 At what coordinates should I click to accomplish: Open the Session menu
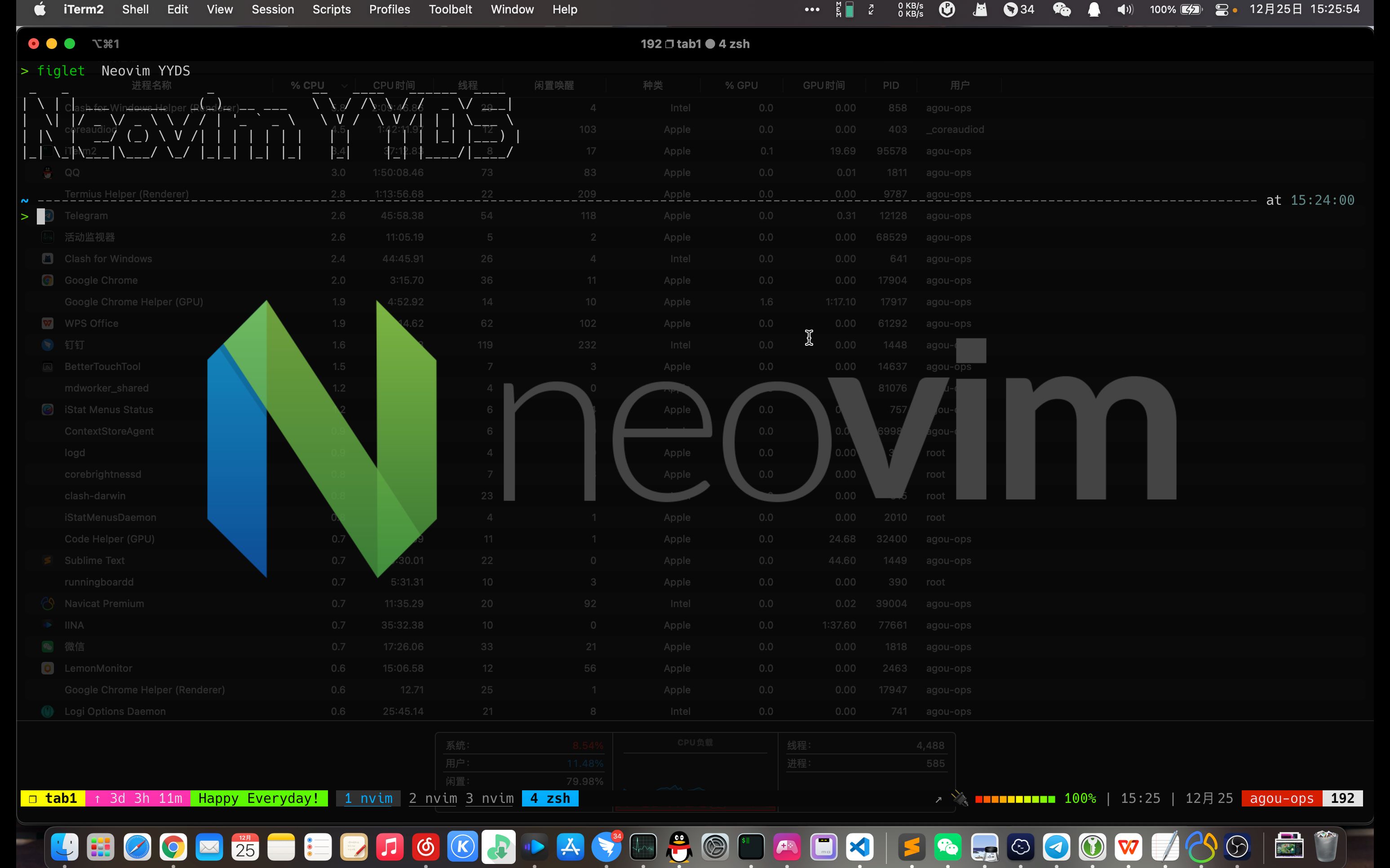pos(272,9)
